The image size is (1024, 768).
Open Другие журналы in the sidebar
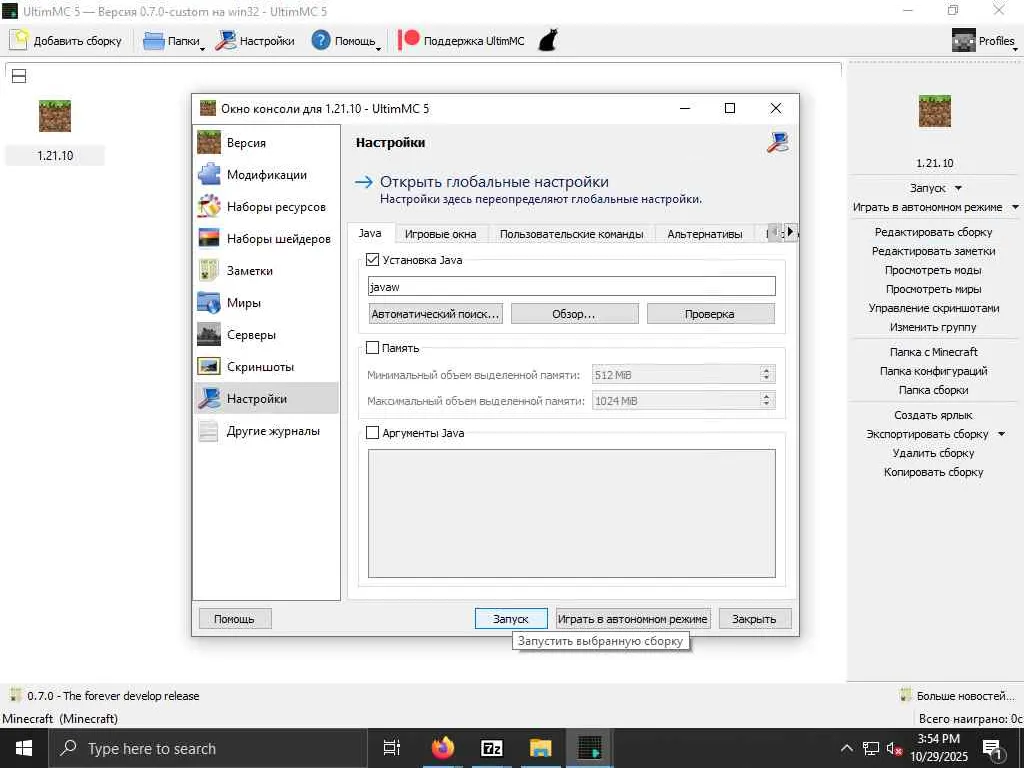pos(266,430)
